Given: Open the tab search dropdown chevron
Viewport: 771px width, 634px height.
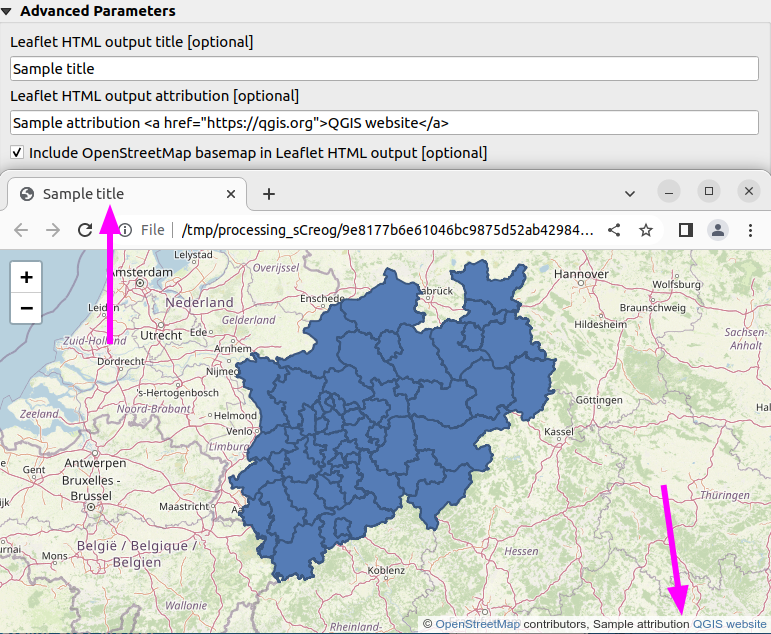Looking at the screenshot, I should point(630,193).
